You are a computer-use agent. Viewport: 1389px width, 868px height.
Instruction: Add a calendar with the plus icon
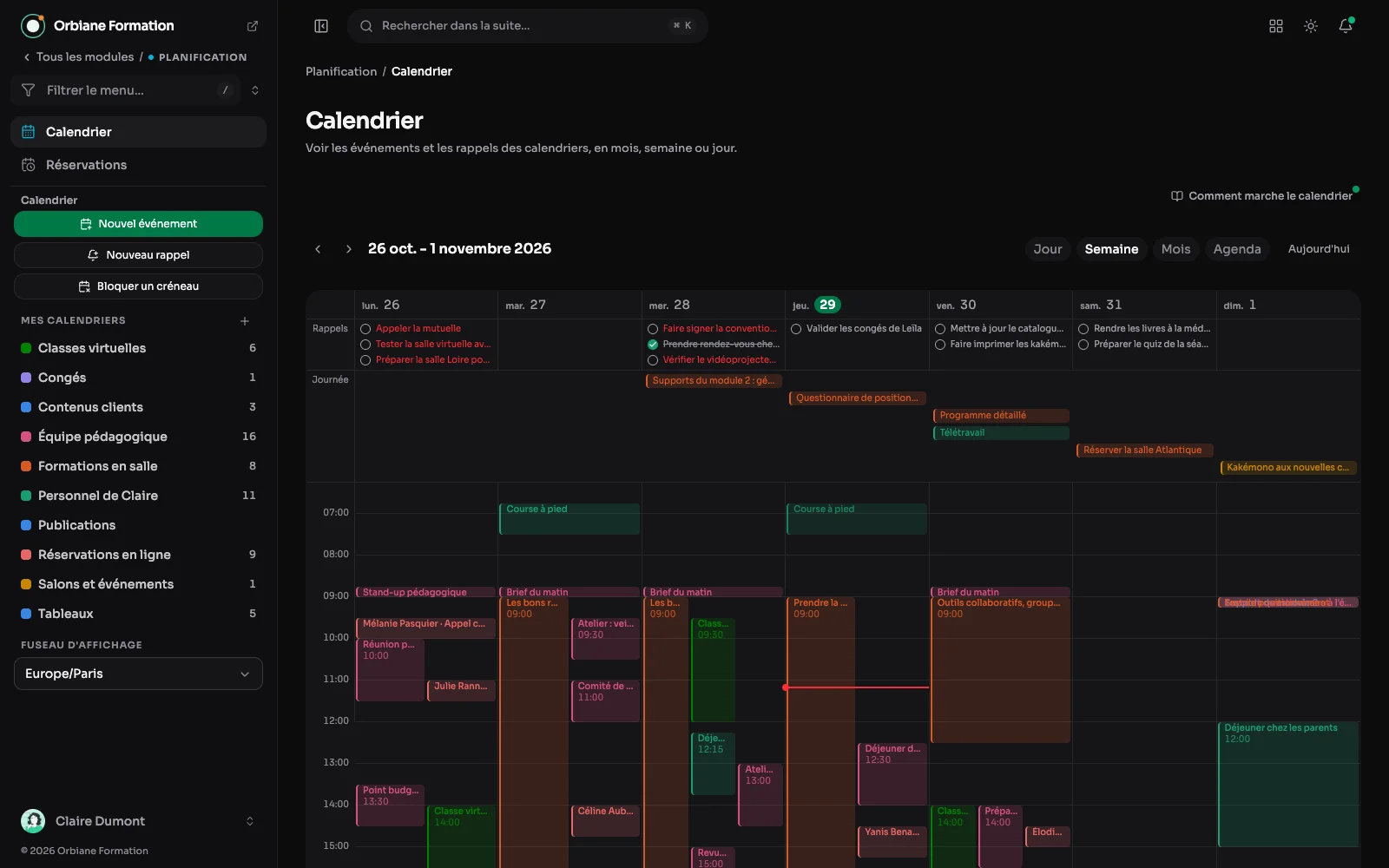245,321
